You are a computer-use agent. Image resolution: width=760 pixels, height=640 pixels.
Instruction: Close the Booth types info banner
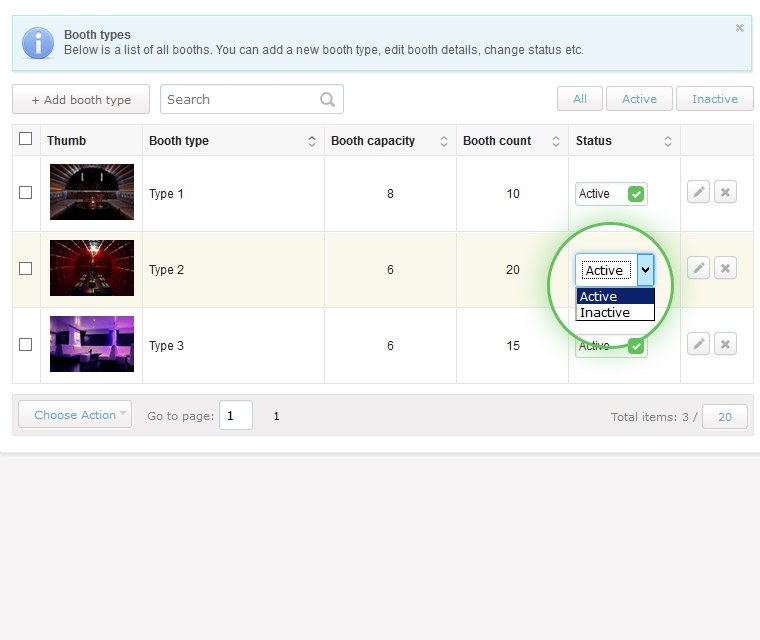740,28
